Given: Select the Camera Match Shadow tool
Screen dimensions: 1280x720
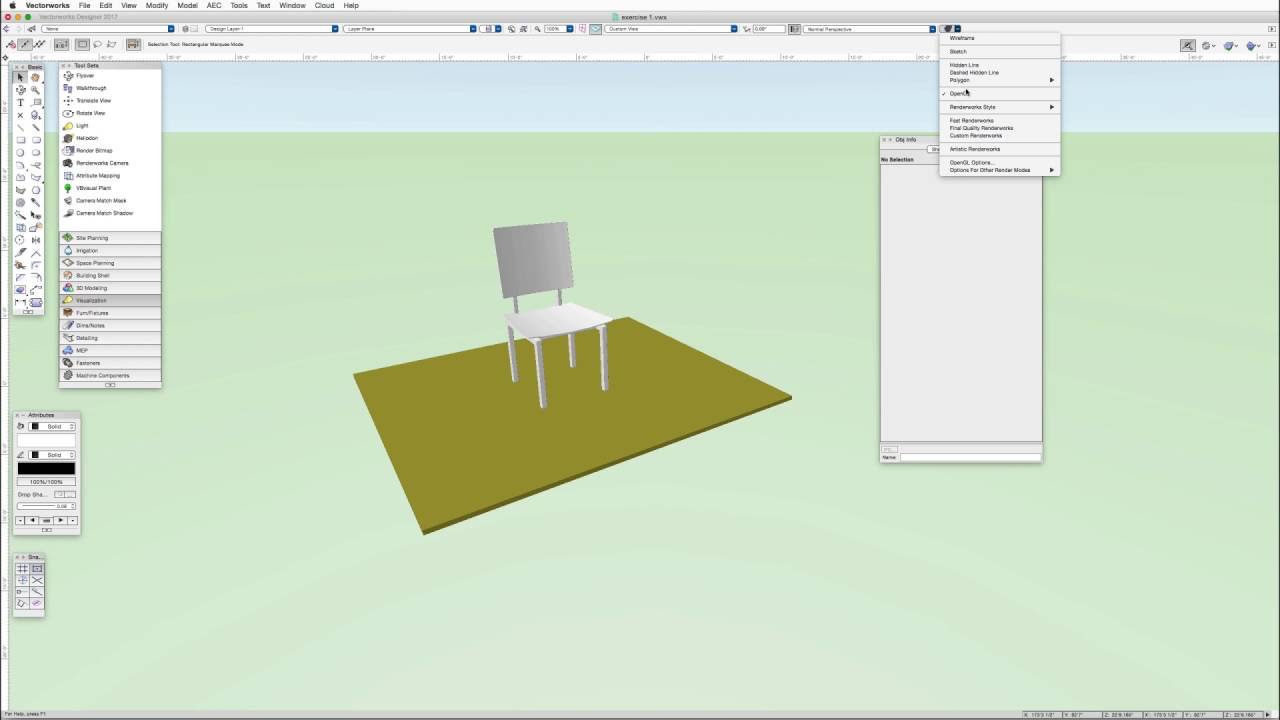Looking at the screenshot, I should coord(110,213).
